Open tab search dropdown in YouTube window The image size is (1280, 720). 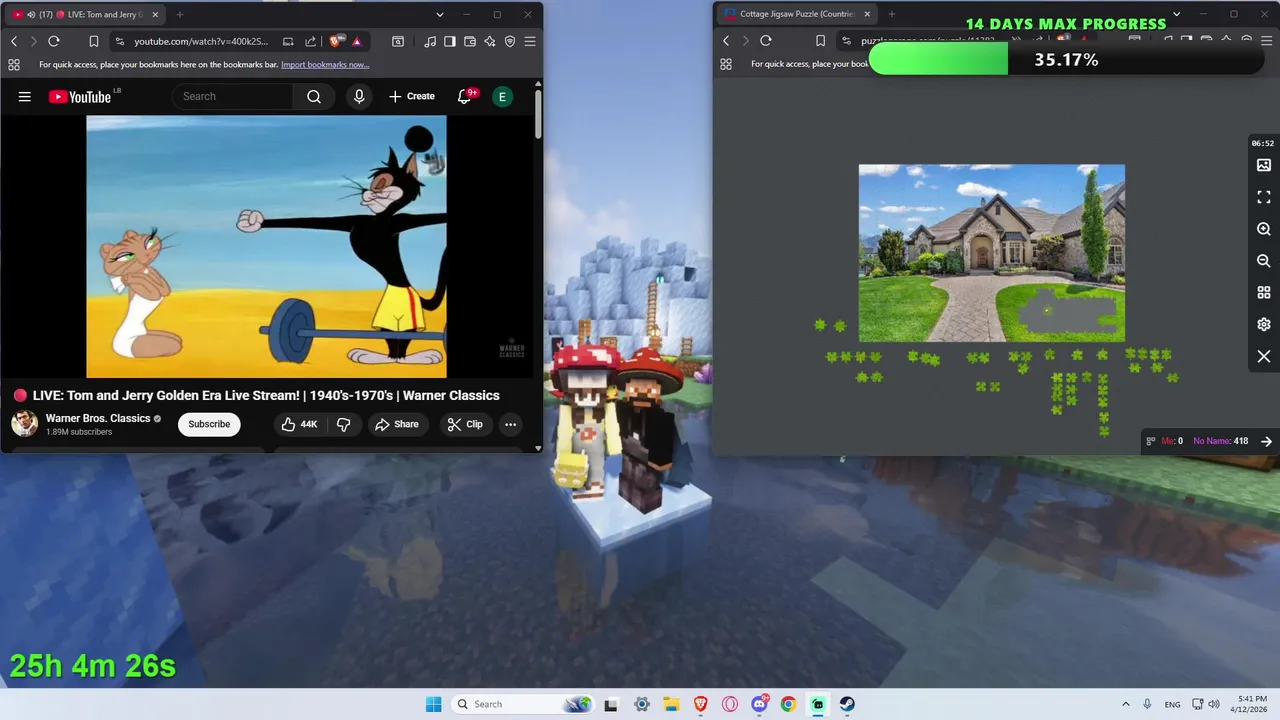[440, 15]
